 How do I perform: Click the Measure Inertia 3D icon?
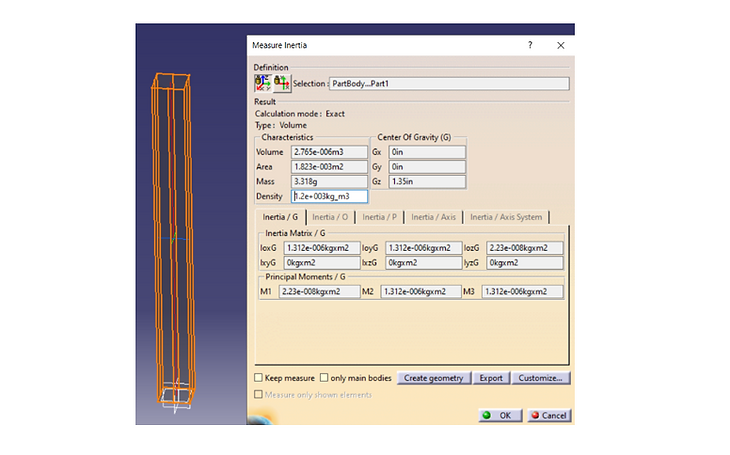(x=263, y=83)
